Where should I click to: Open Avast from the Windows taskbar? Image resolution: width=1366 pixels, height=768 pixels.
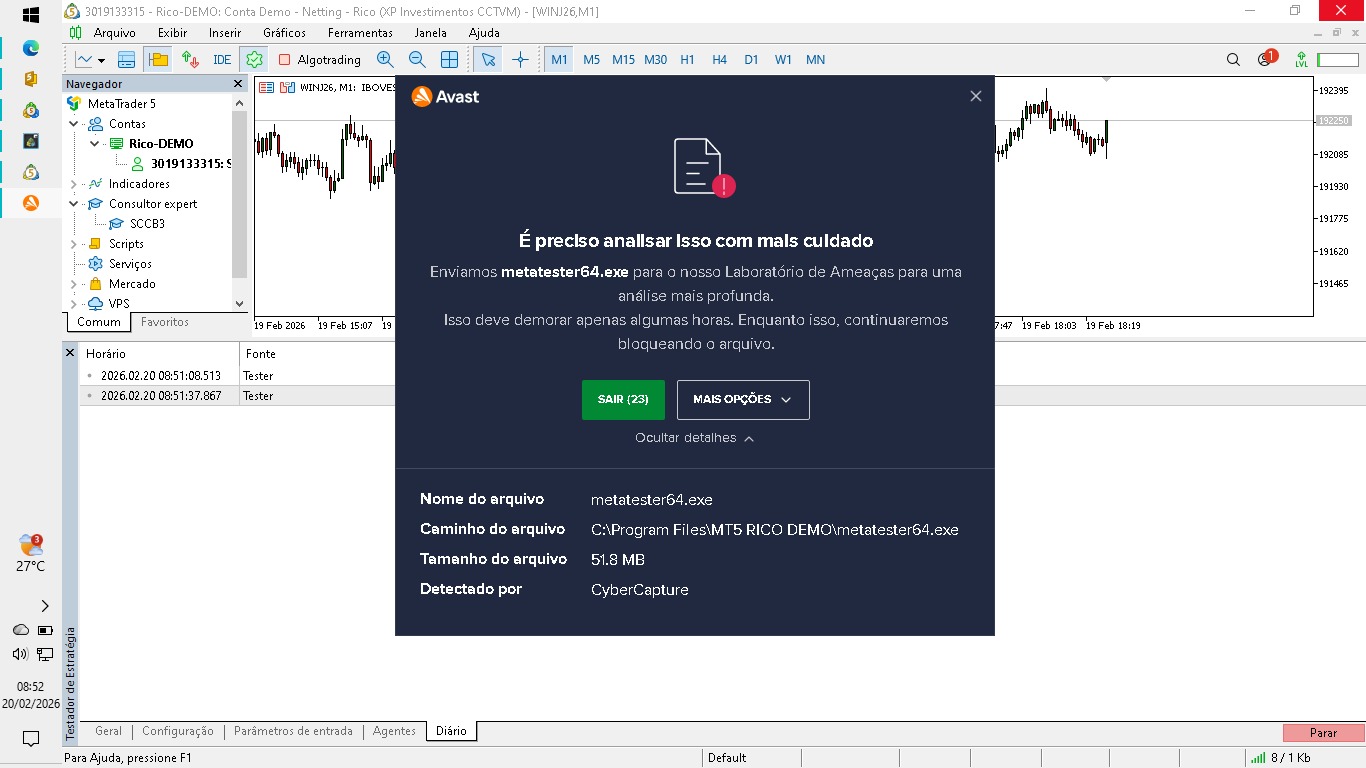[x=31, y=203]
